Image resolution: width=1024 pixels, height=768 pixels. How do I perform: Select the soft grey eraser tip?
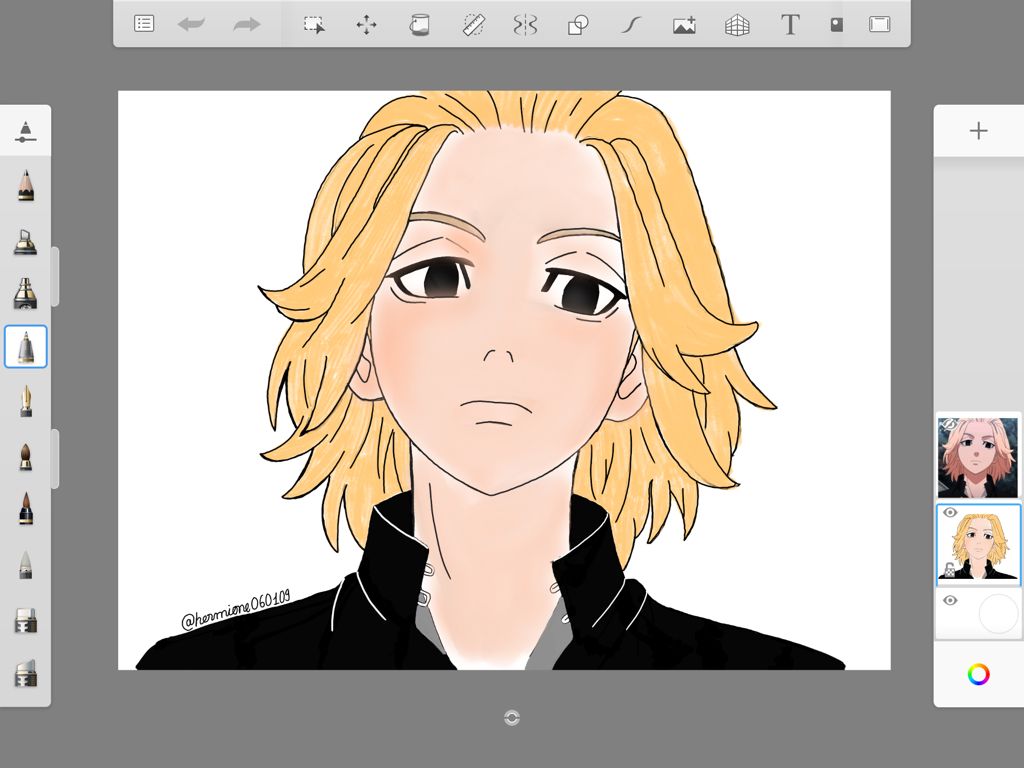click(x=25, y=565)
